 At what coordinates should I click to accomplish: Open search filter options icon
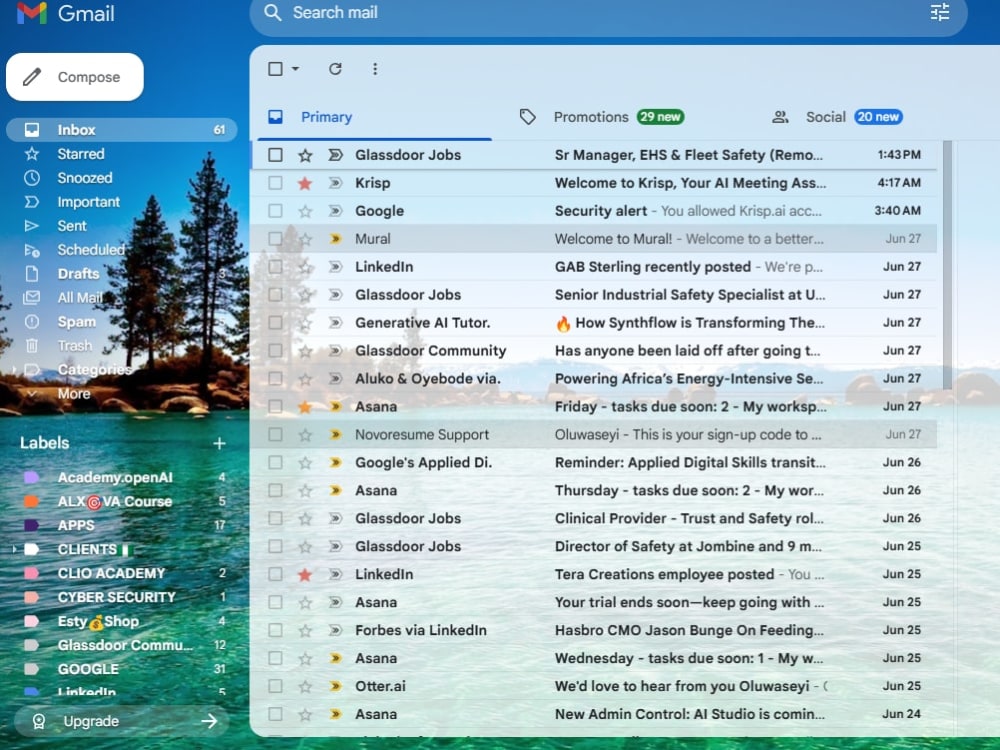[939, 12]
